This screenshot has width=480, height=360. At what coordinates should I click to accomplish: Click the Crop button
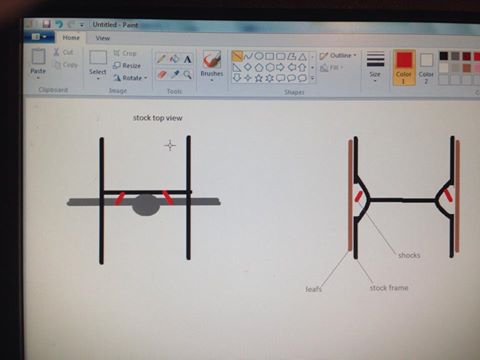pyautogui.click(x=125, y=53)
